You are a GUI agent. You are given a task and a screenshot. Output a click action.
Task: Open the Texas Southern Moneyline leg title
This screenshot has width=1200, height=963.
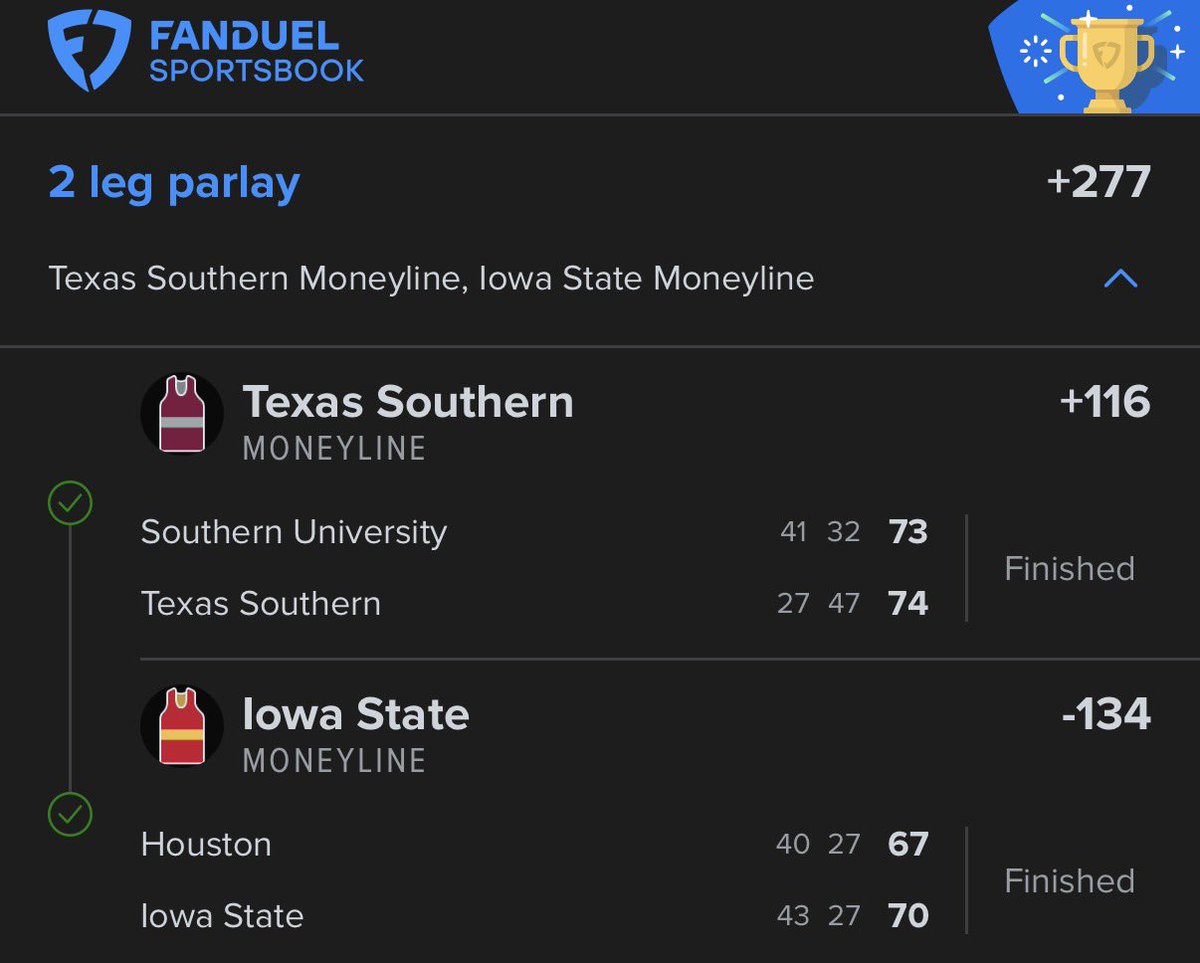pyautogui.click(x=408, y=403)
